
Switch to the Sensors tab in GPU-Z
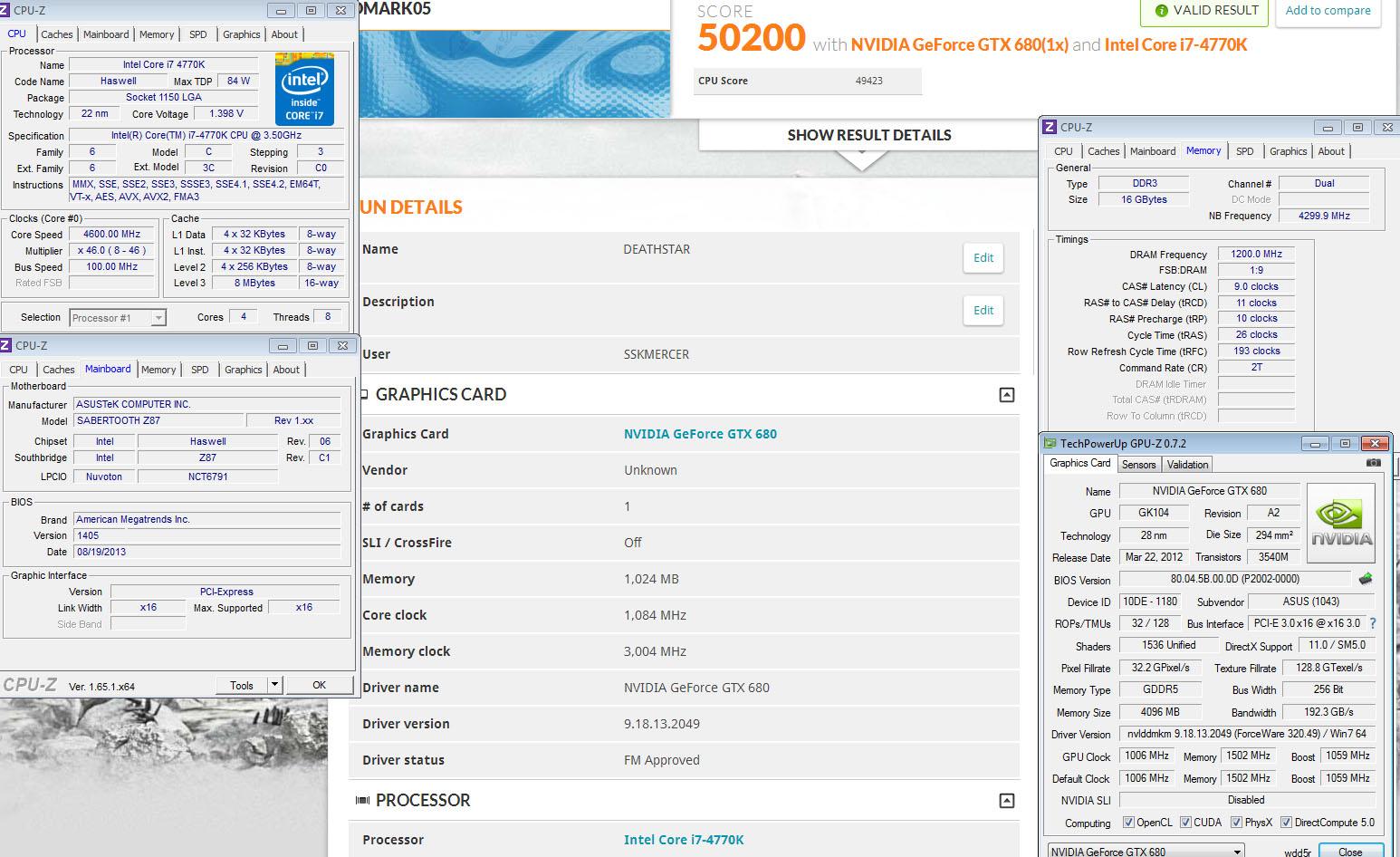1138,465
